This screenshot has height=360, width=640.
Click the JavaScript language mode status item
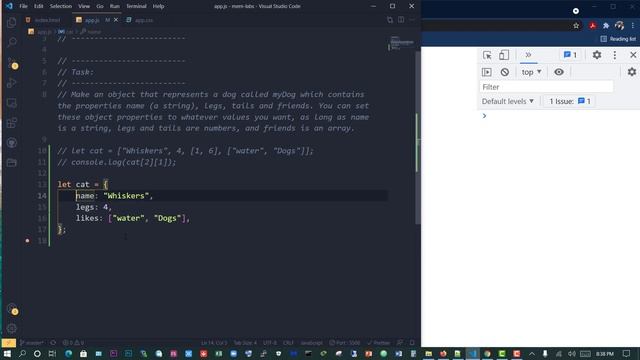pyautogui.click(x=311, y=343)
